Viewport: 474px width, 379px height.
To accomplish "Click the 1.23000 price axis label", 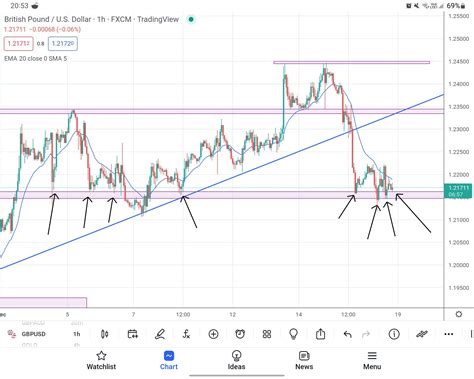I will coord(459,129).
